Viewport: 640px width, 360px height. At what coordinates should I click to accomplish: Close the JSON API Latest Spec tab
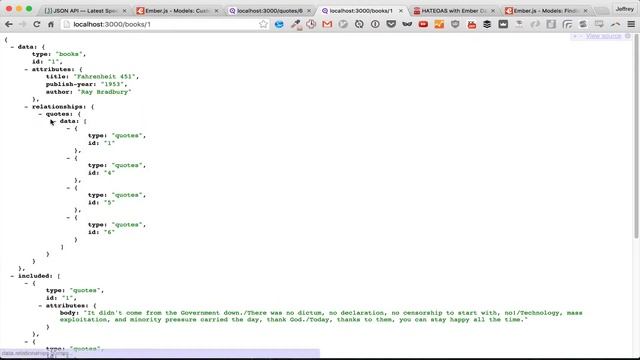(x=124, y=11)
